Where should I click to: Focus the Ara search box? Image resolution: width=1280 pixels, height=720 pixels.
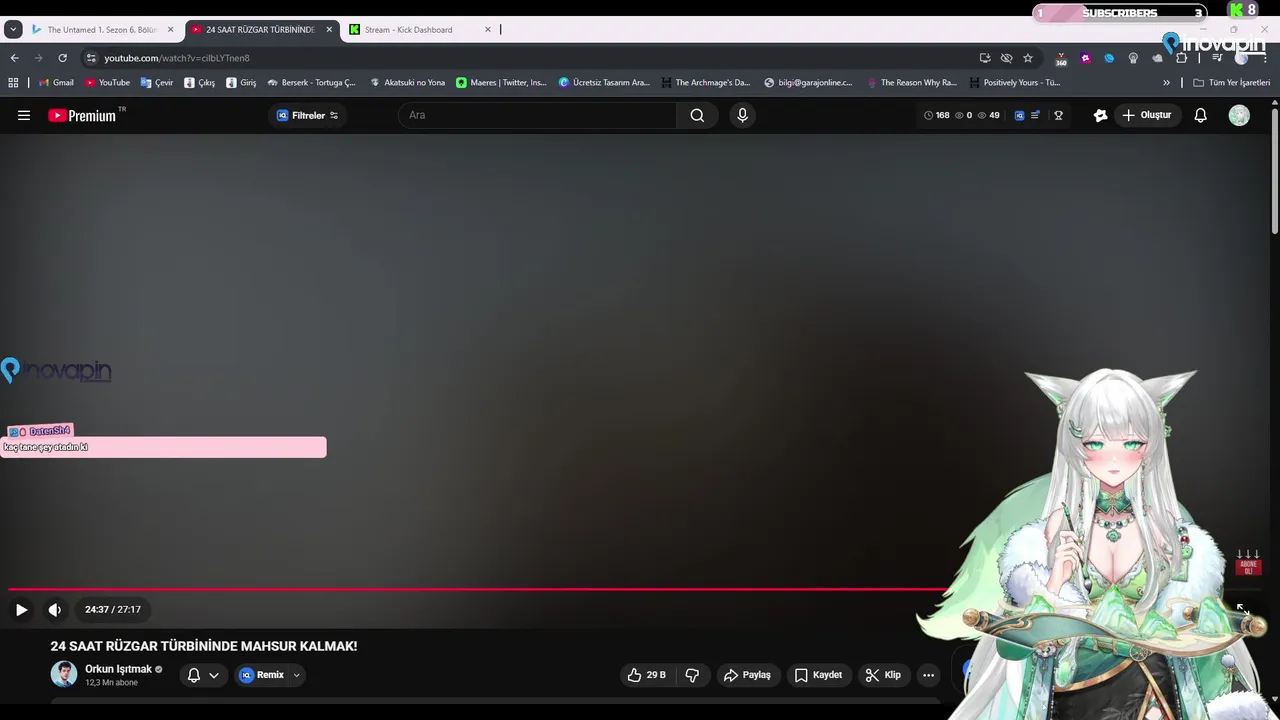538,115
